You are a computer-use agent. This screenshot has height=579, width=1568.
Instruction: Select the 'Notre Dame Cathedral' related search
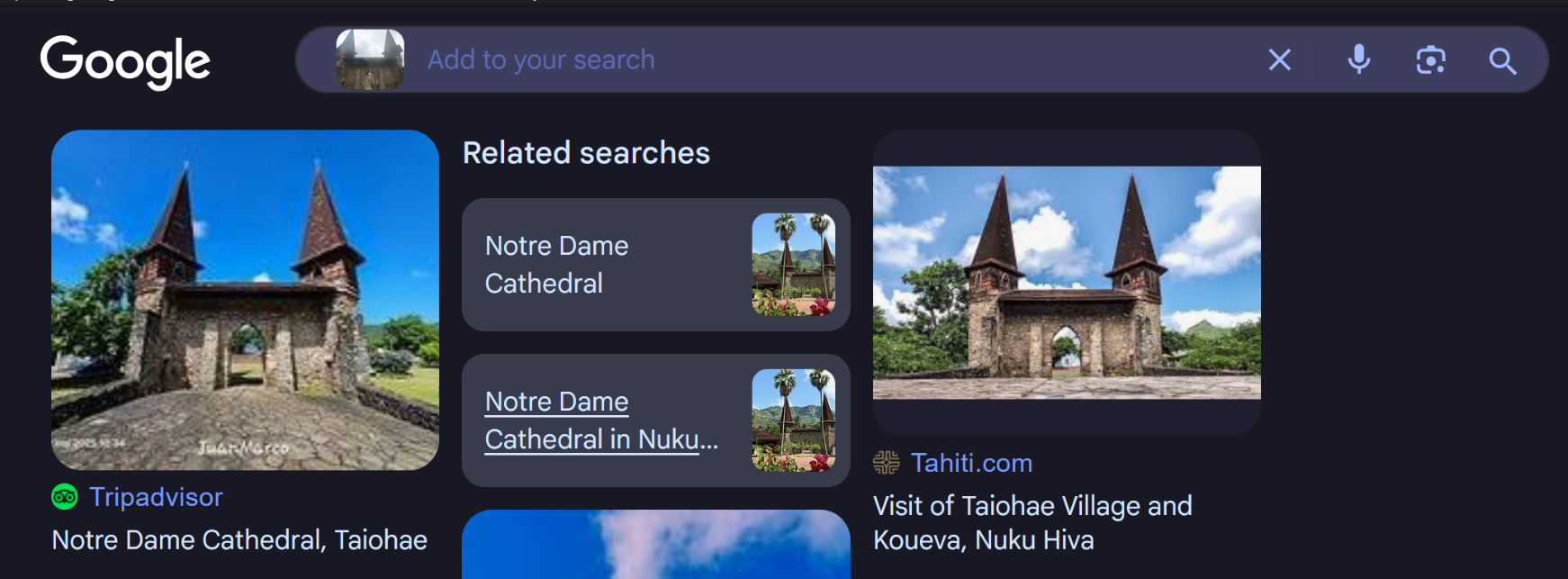tap(655, 265)
